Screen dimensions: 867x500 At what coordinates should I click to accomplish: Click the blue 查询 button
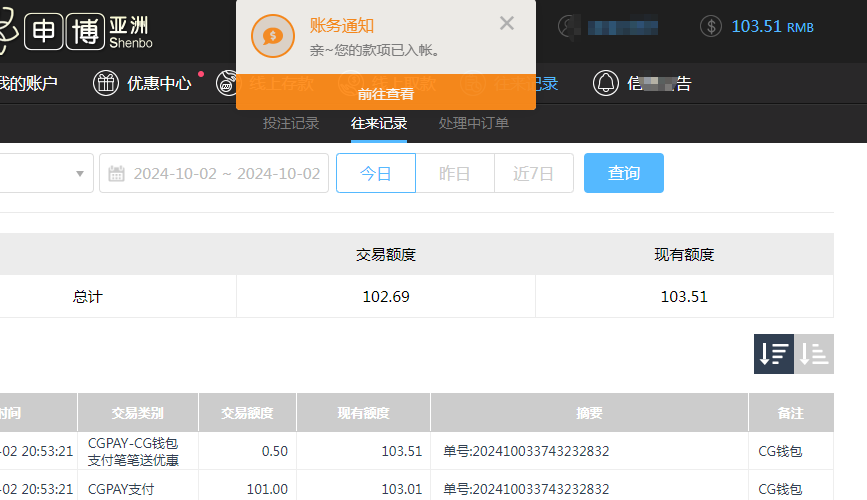(x=623, y=173)
